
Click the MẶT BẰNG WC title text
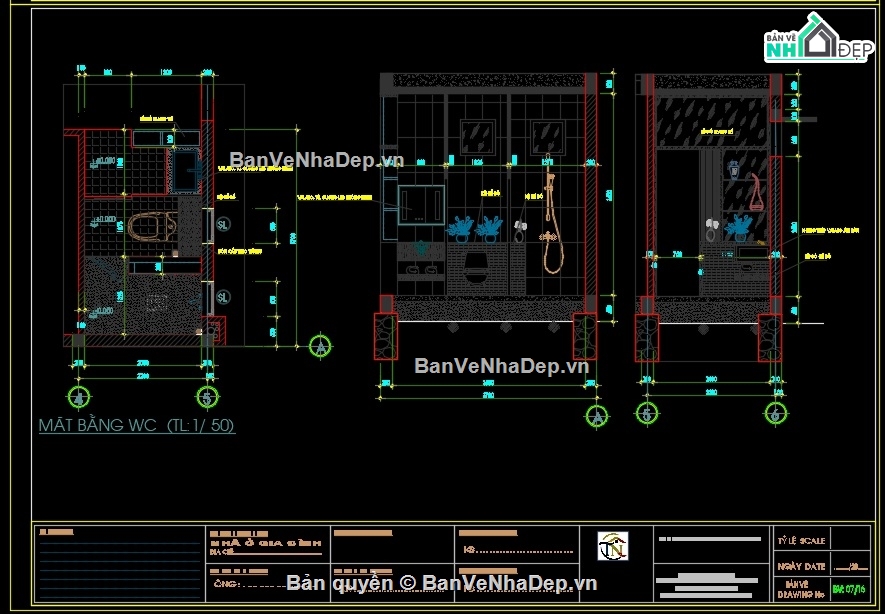point(137,425)
